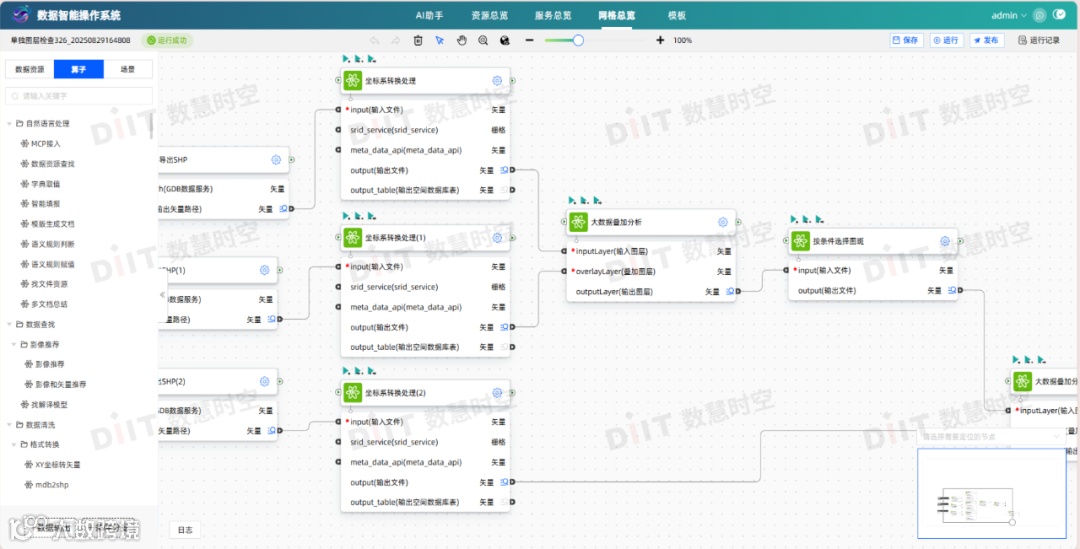The height and width of the screenshot is (549, 1080).
Task: Open the 服务总览 menu
Action: 553,15
